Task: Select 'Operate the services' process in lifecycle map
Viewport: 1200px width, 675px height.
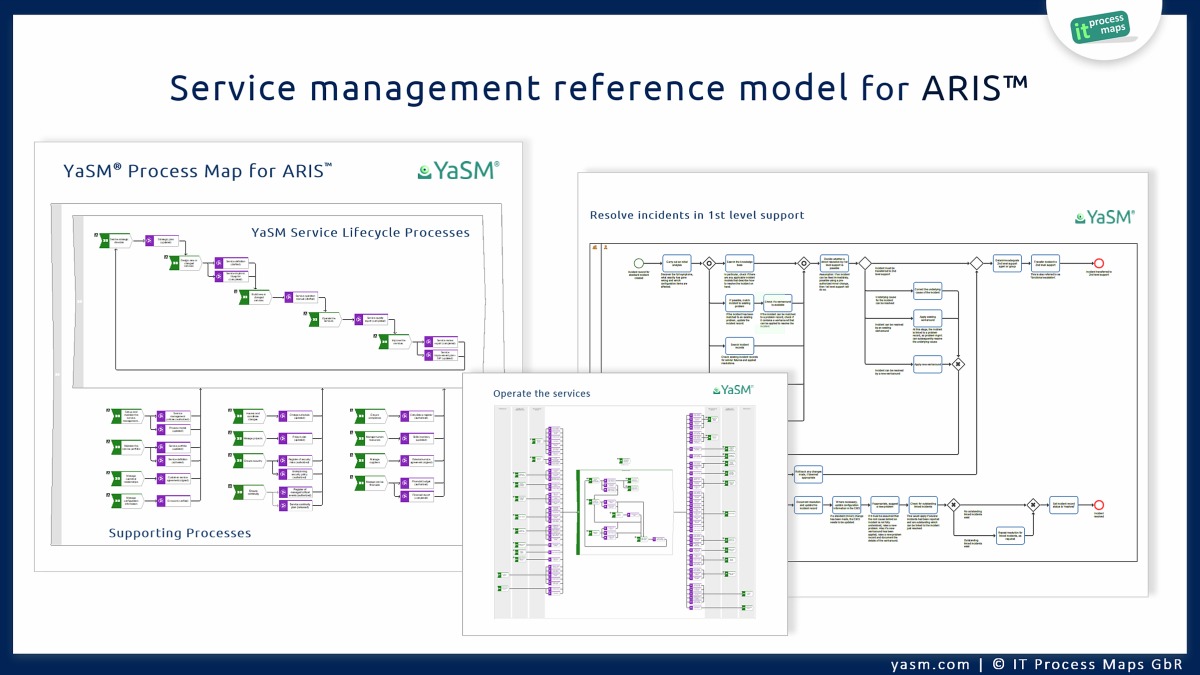Action: pyautogui.click(x=325, y=320)
